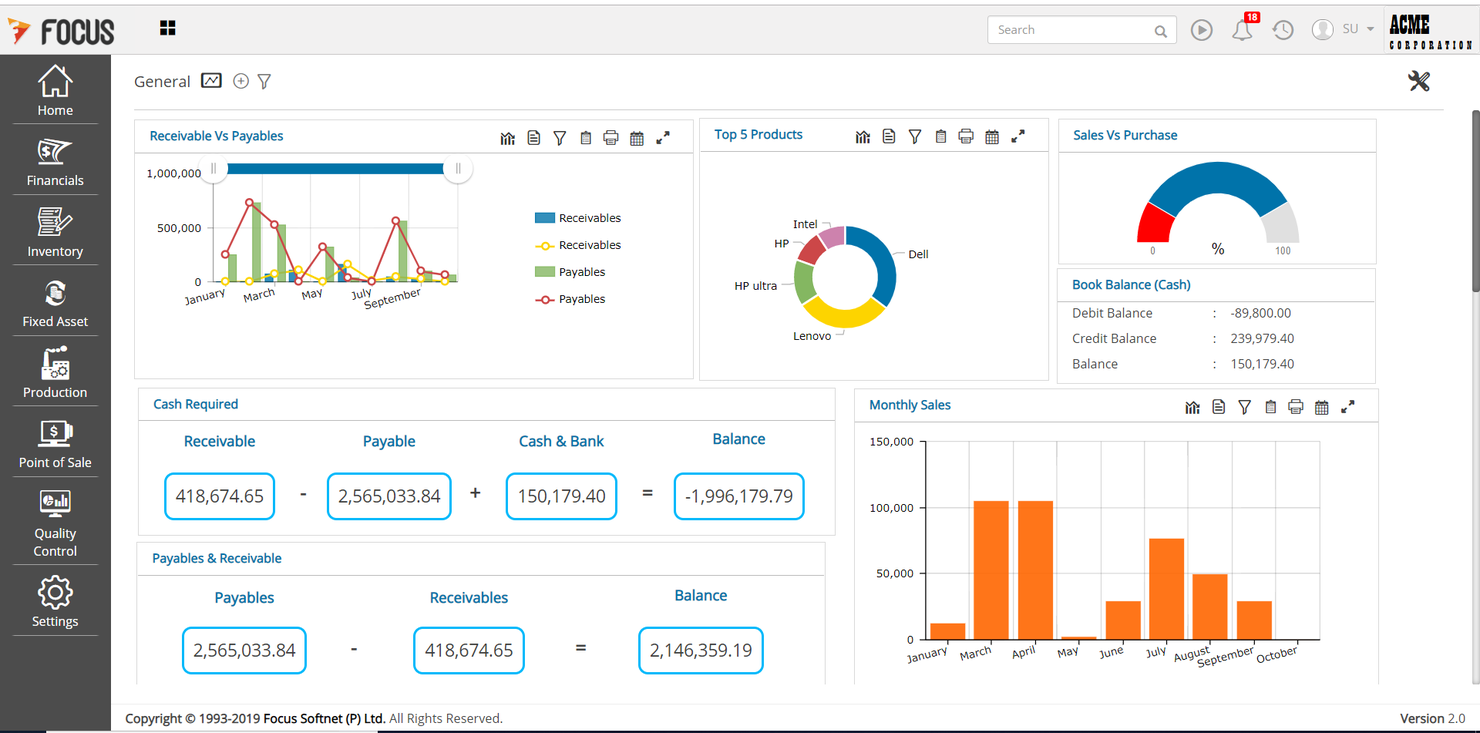The height and width of the screenshot is (733, 1480).
Task: Open the add widget icon next to General
Action: coord(240,81)
